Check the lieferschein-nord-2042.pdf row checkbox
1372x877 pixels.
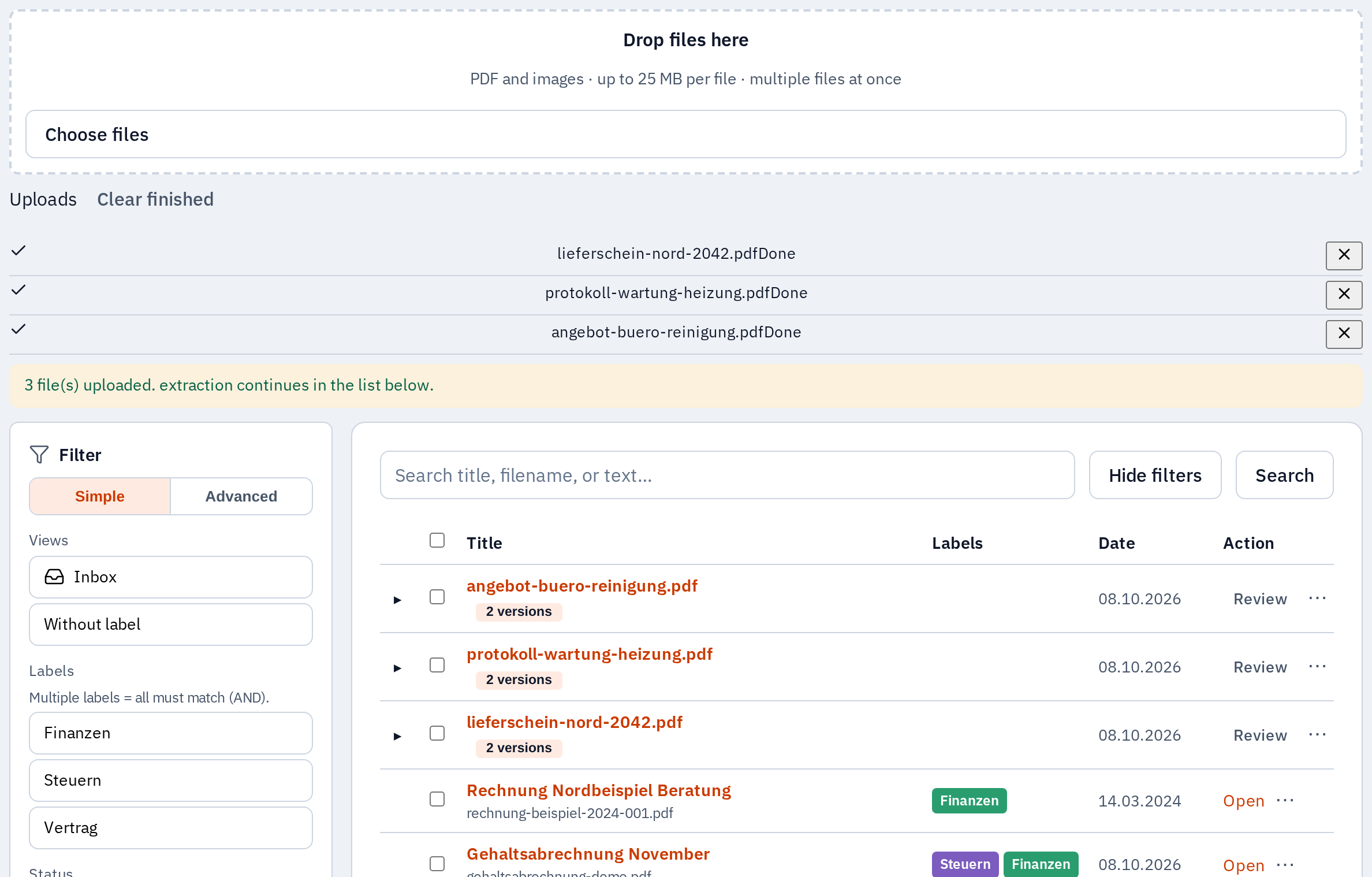(437, 733)
